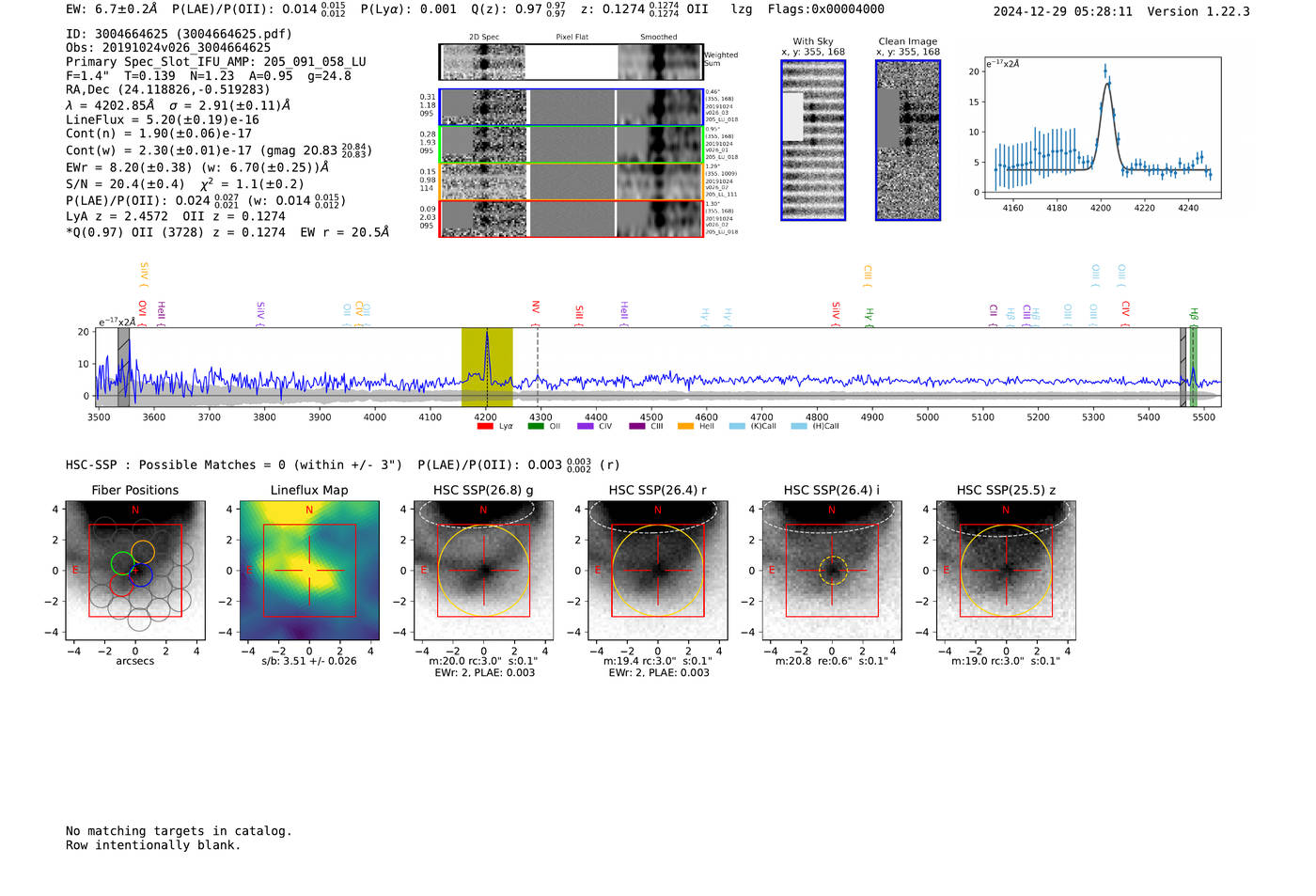Open the HSC SSP(26.4) i image
The height and width of the screenshot is (896, 1316).
tap(832, 571)
